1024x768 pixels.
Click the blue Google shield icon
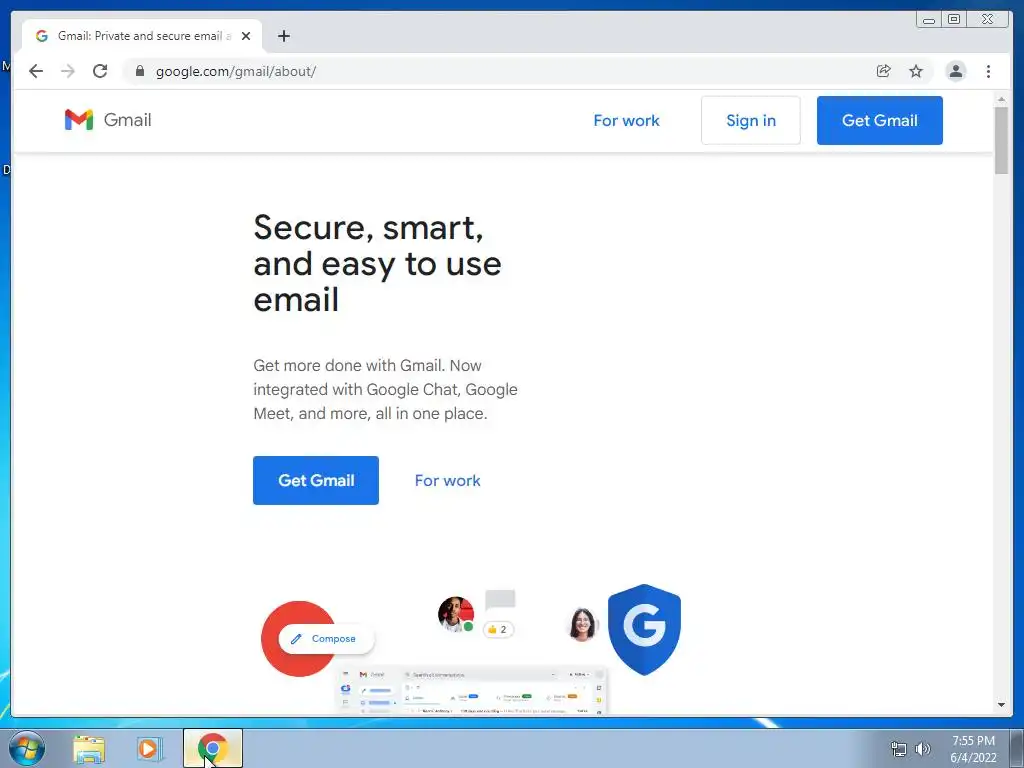pos(645,629)
